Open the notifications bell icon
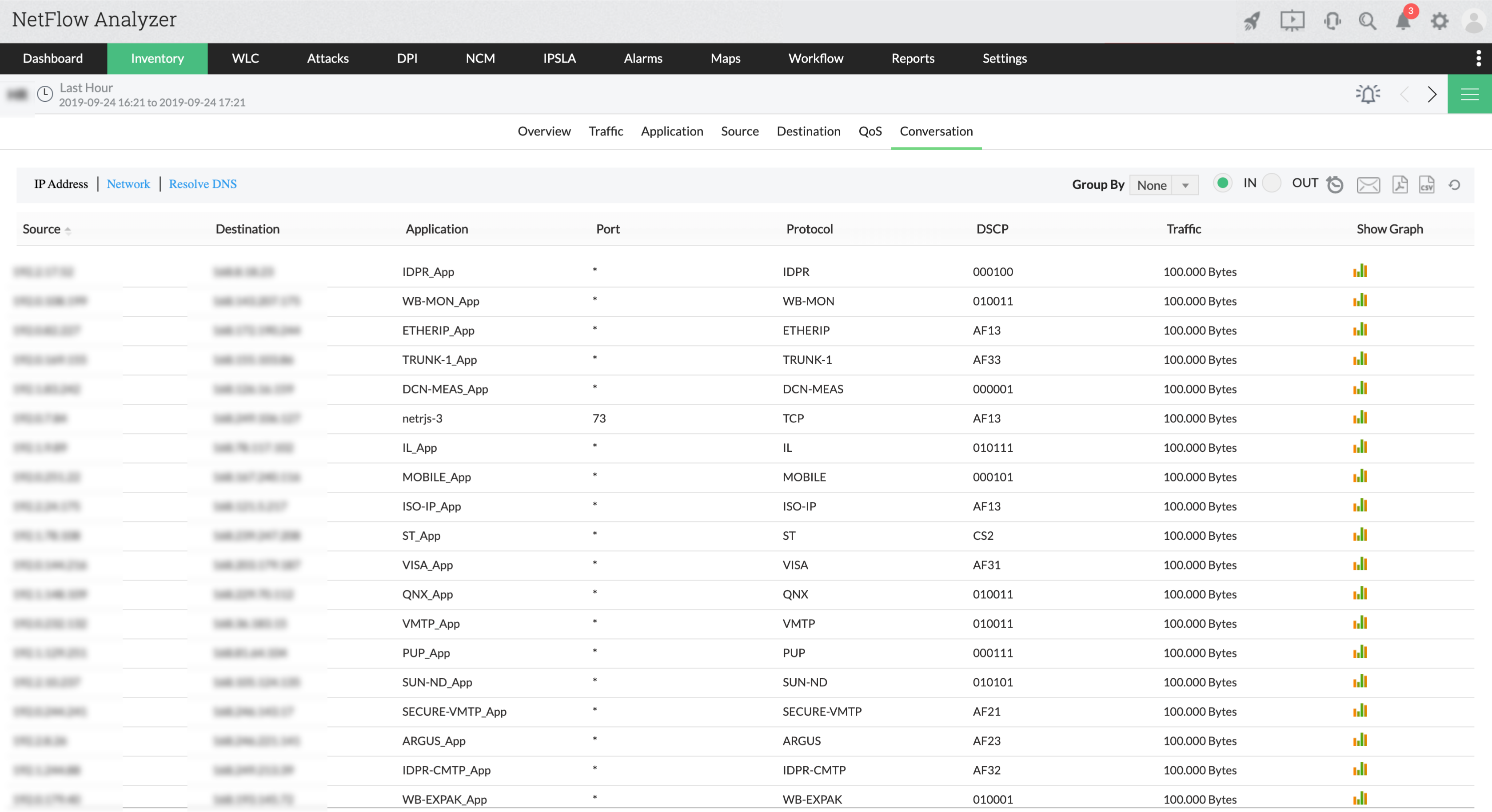Screen dimensions: 1492x812 pyautogui.click(x=1404, y=21)
